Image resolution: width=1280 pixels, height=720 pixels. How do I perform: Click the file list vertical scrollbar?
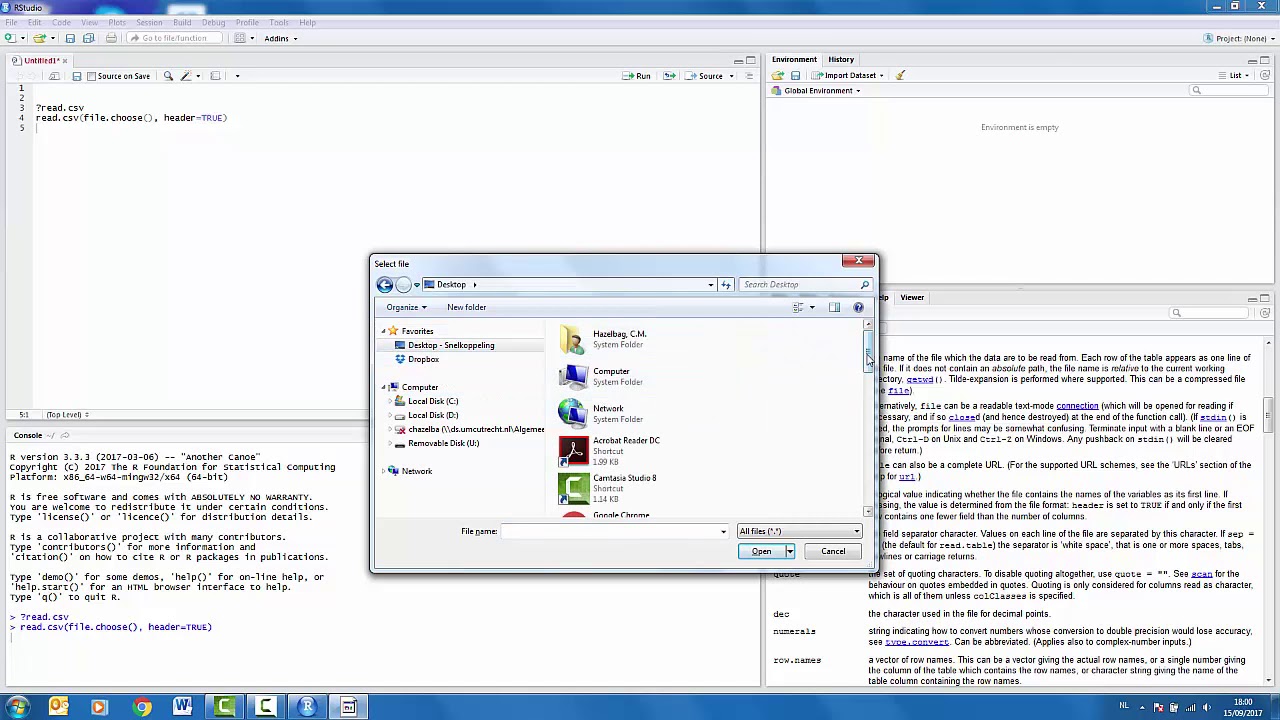click(x=868, y=418)
